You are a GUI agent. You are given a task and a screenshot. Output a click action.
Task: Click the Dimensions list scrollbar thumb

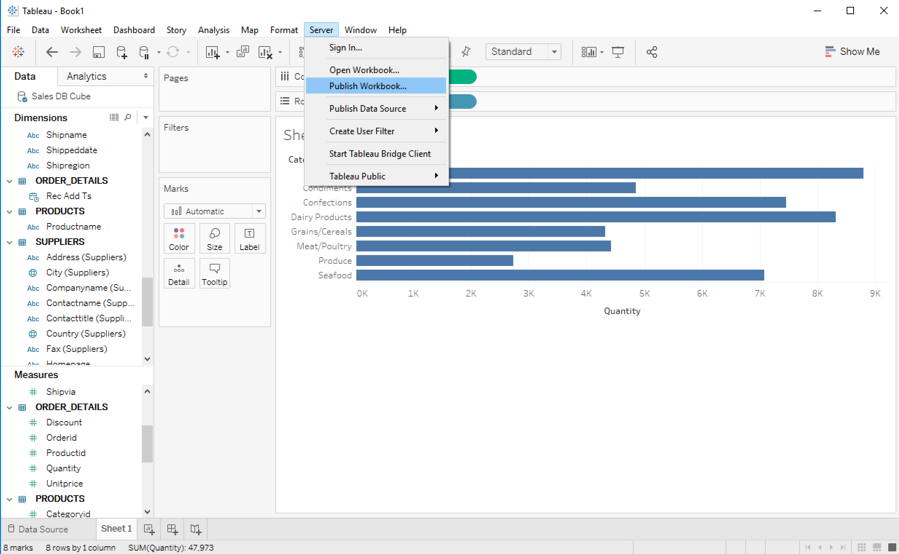pyautogui.click(x=147, y=301)
